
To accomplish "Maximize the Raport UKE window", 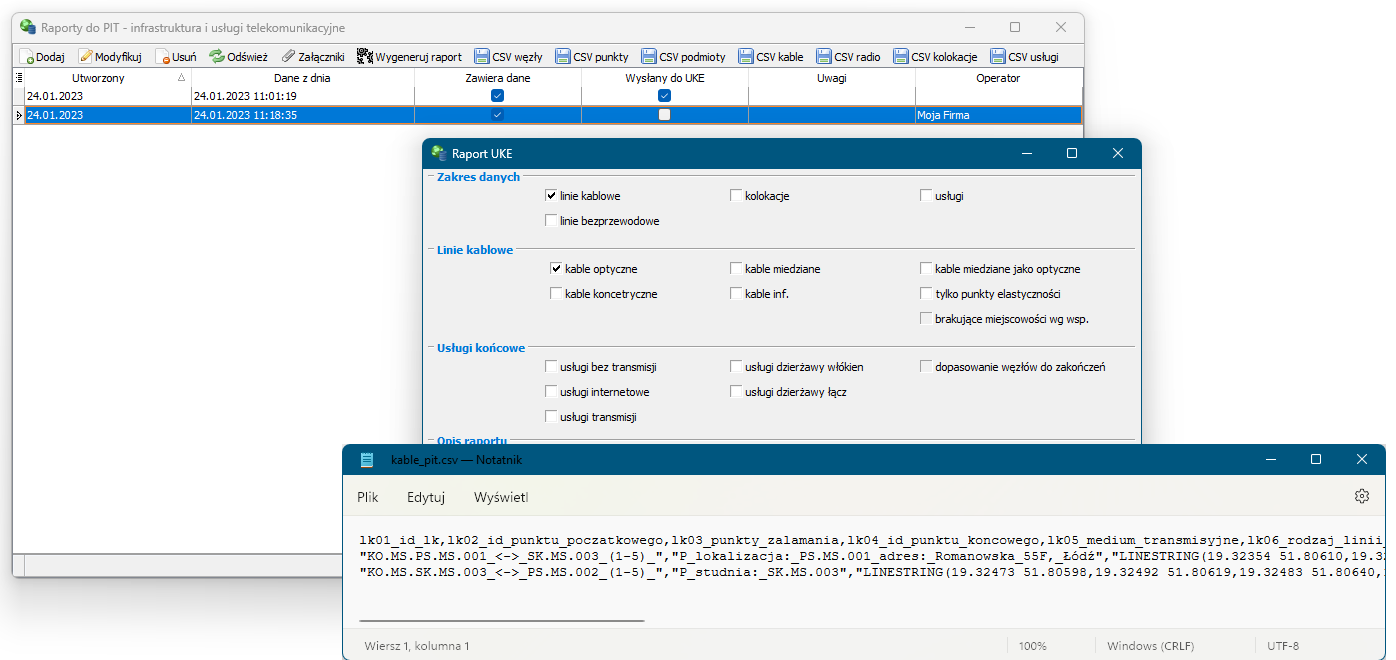I will click(1072, 153).
